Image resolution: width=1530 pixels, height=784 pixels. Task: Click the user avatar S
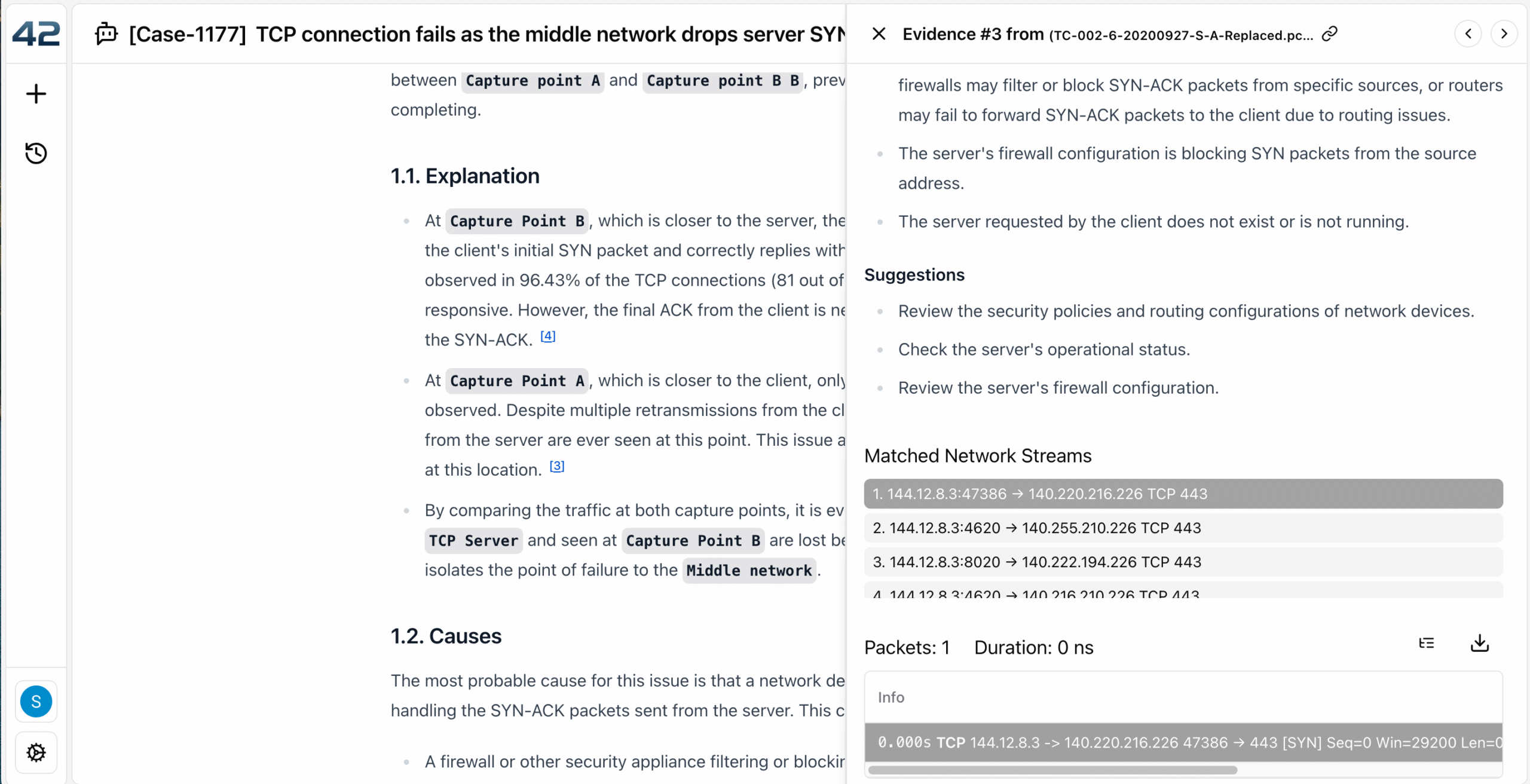point(36,702)
